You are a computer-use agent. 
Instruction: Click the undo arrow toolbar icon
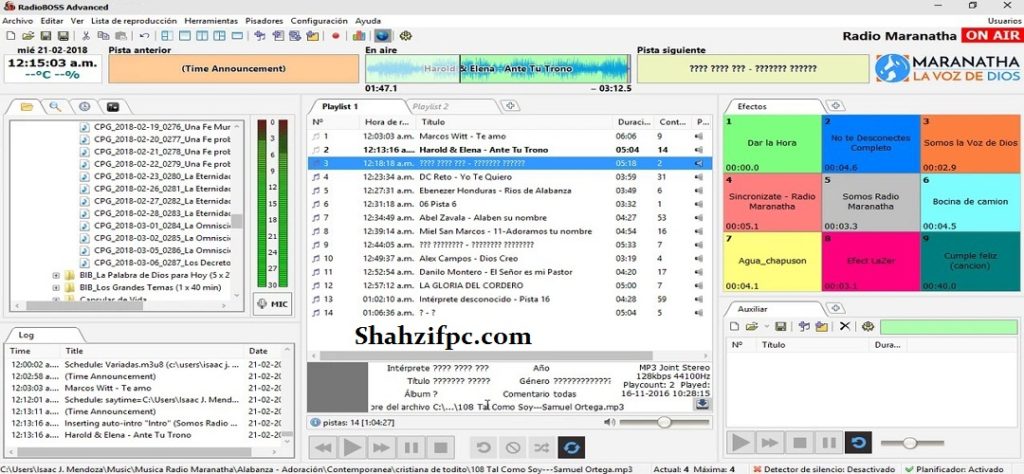[145, 36]
